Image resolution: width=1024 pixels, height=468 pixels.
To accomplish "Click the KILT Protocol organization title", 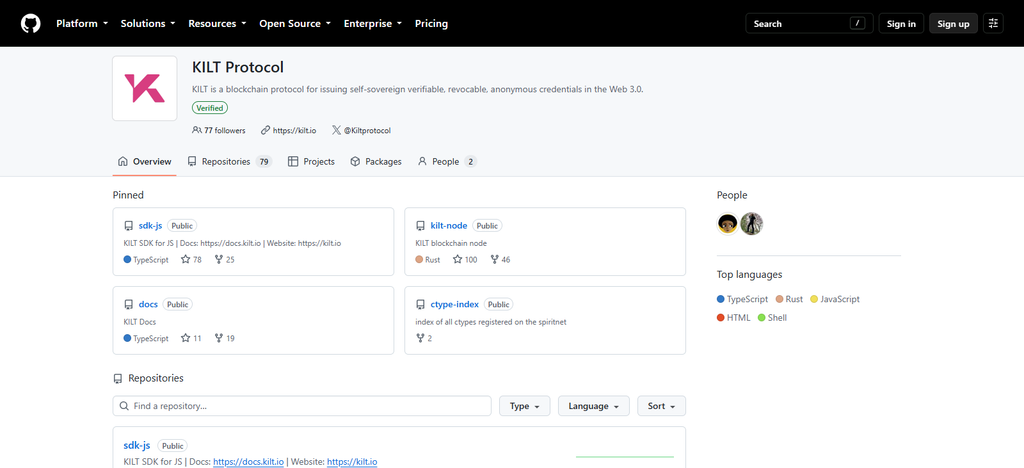I will [x=238, y=67].
